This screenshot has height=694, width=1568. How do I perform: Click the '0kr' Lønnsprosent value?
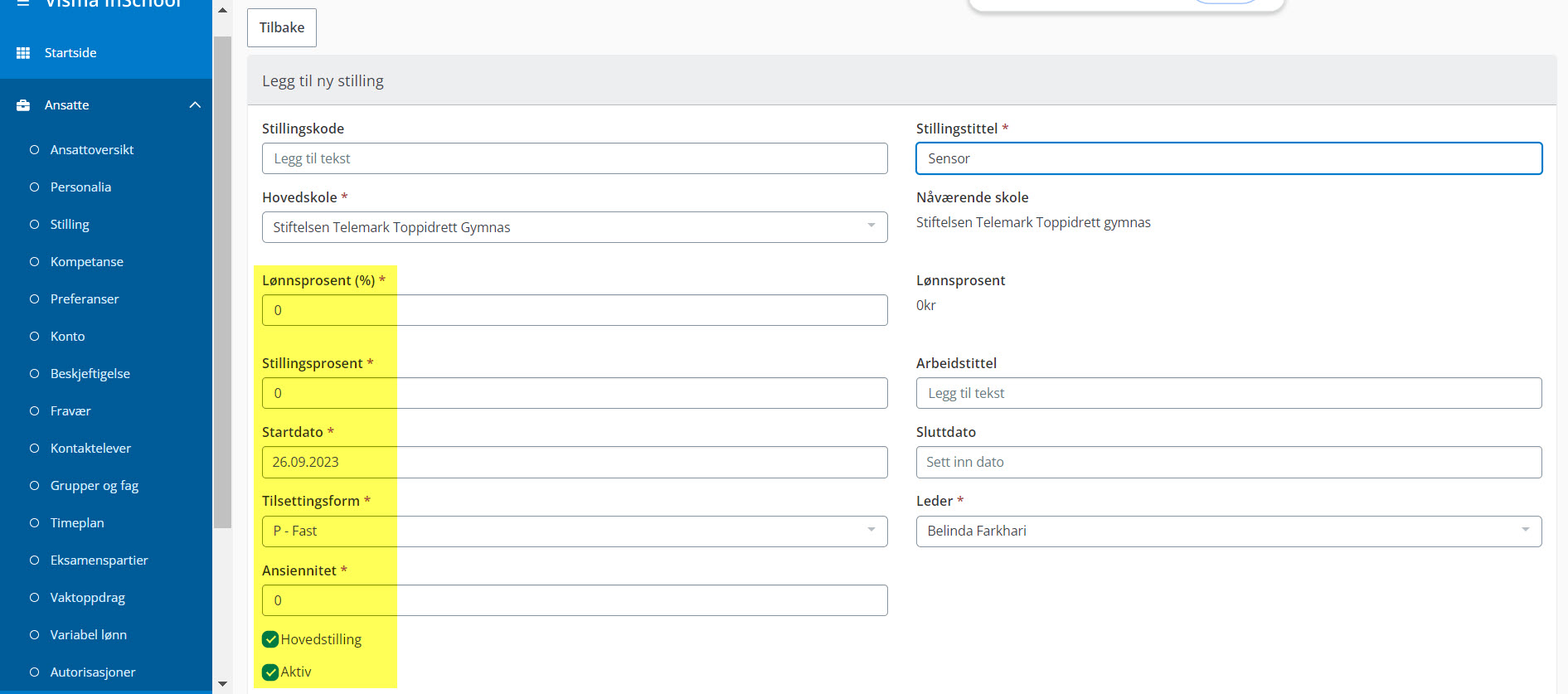coord(926,305)
